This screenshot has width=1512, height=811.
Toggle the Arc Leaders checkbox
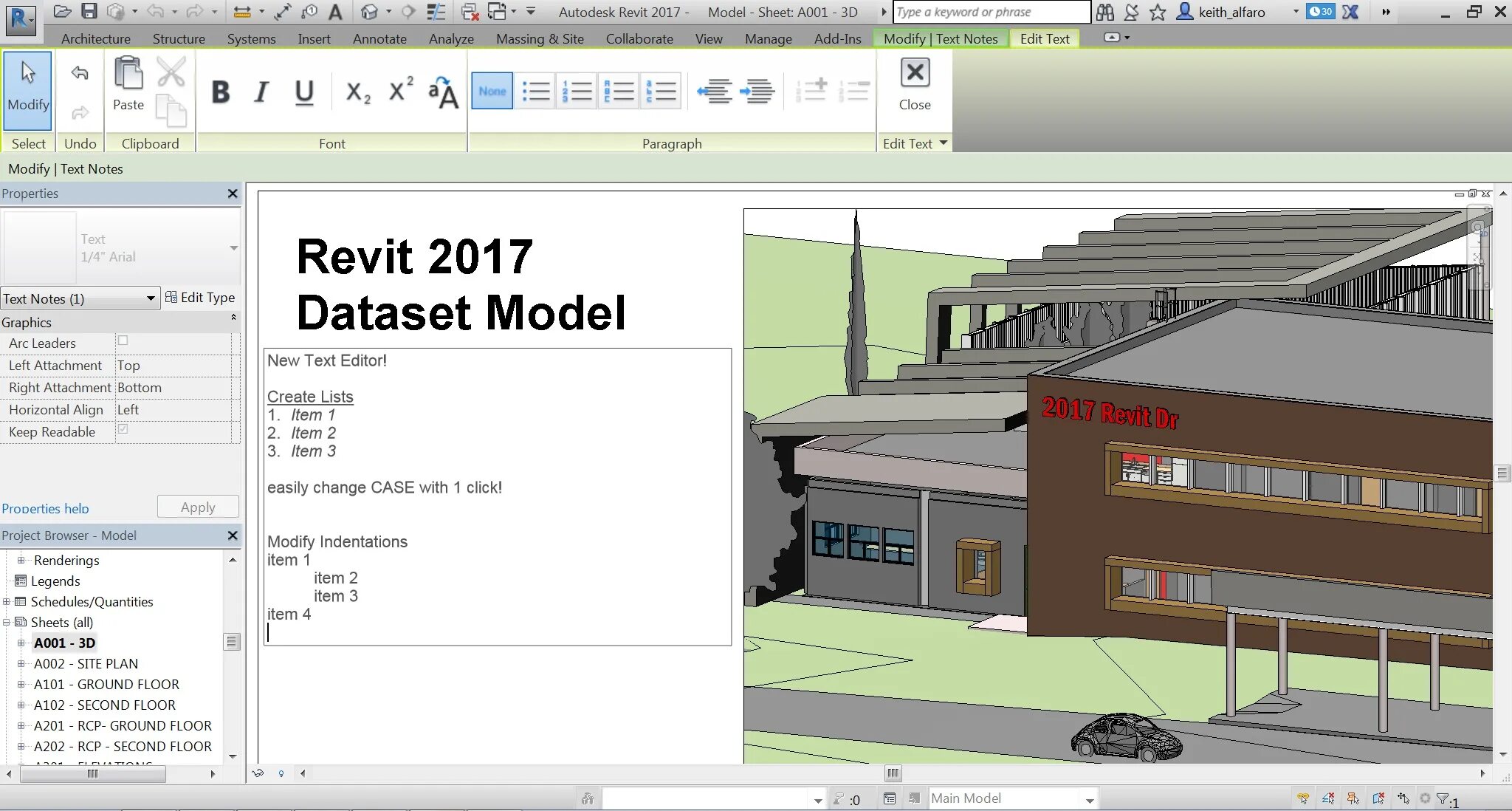(123, 341)
